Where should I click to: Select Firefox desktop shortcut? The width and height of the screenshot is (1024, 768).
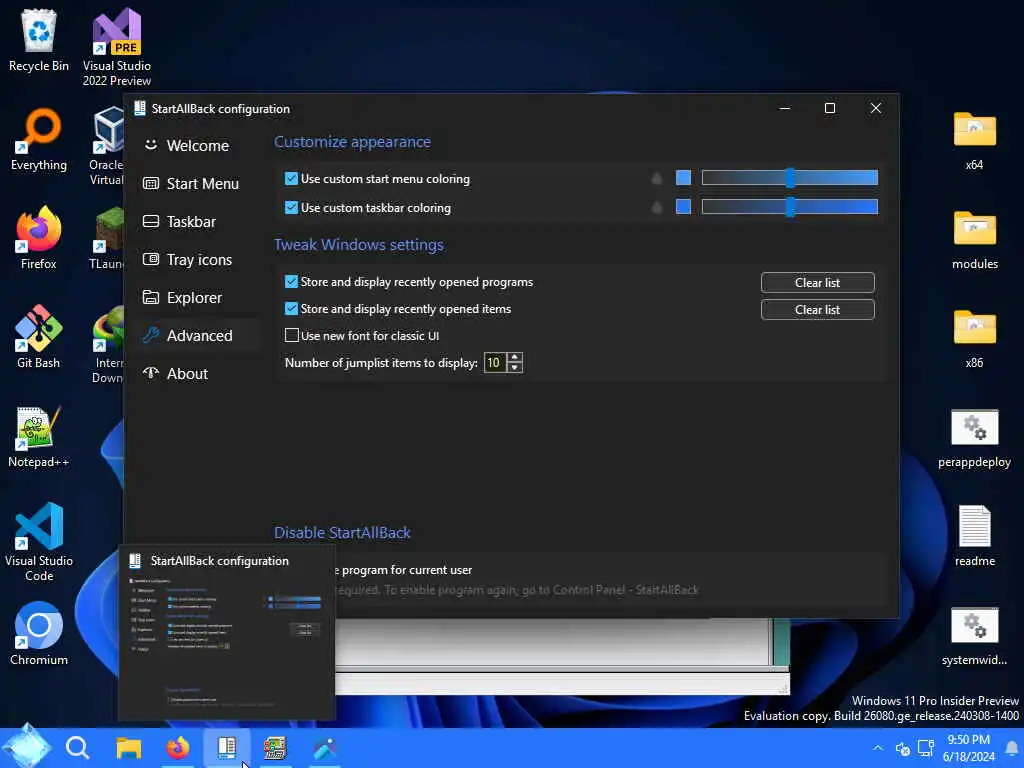[x=39, y=238]
